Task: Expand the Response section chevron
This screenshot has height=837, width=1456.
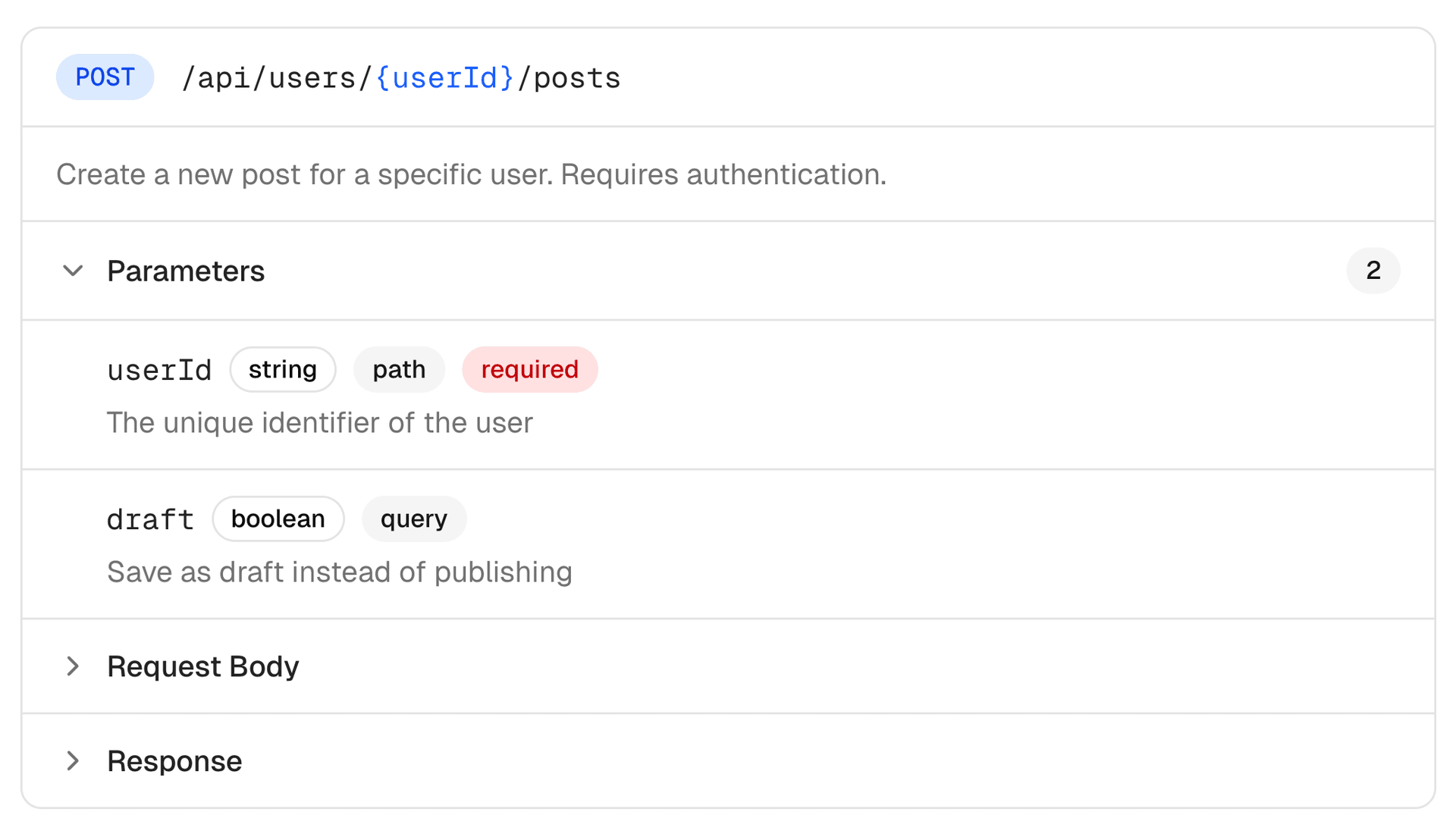Action: (x=73, y=761)
